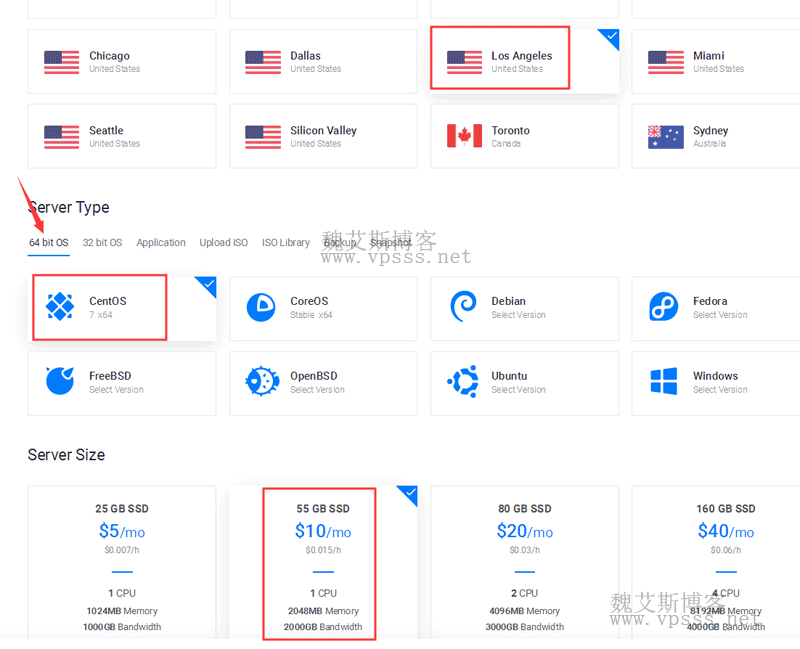Pick the Fedora logo icon
The height and width of the screenshot is (649, 800).
(x=664, y=307)
